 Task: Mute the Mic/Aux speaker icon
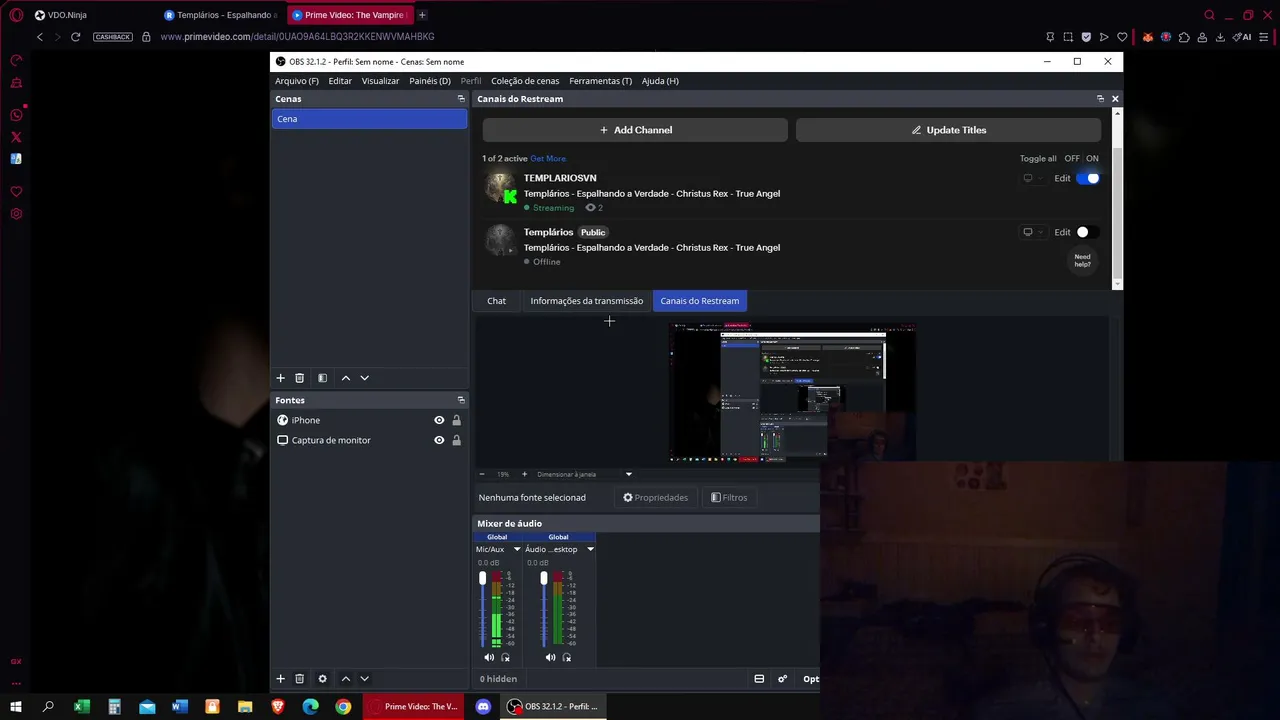click(x=489, y=657)
